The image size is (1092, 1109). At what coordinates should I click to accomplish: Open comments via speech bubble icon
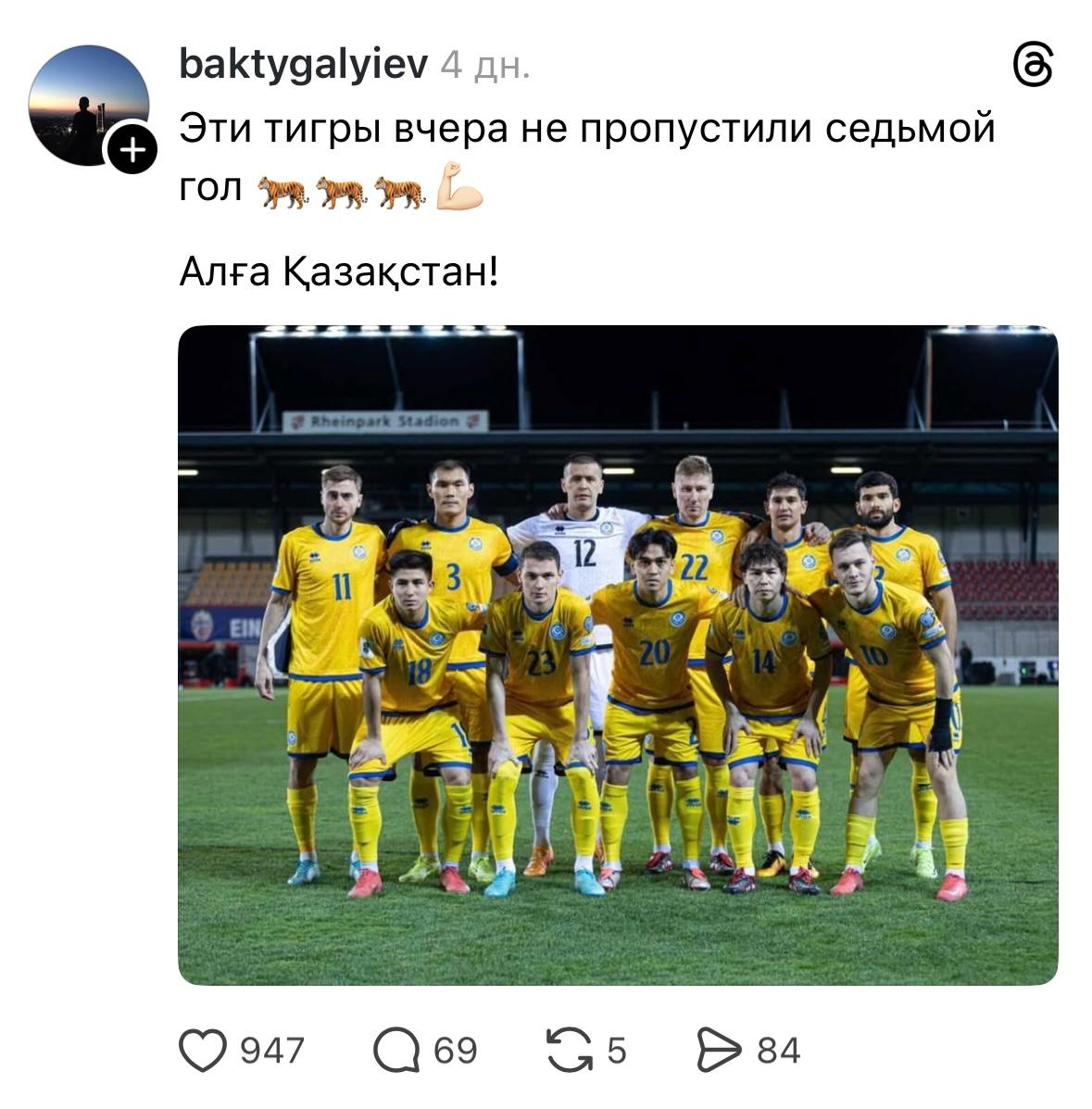396,1050
